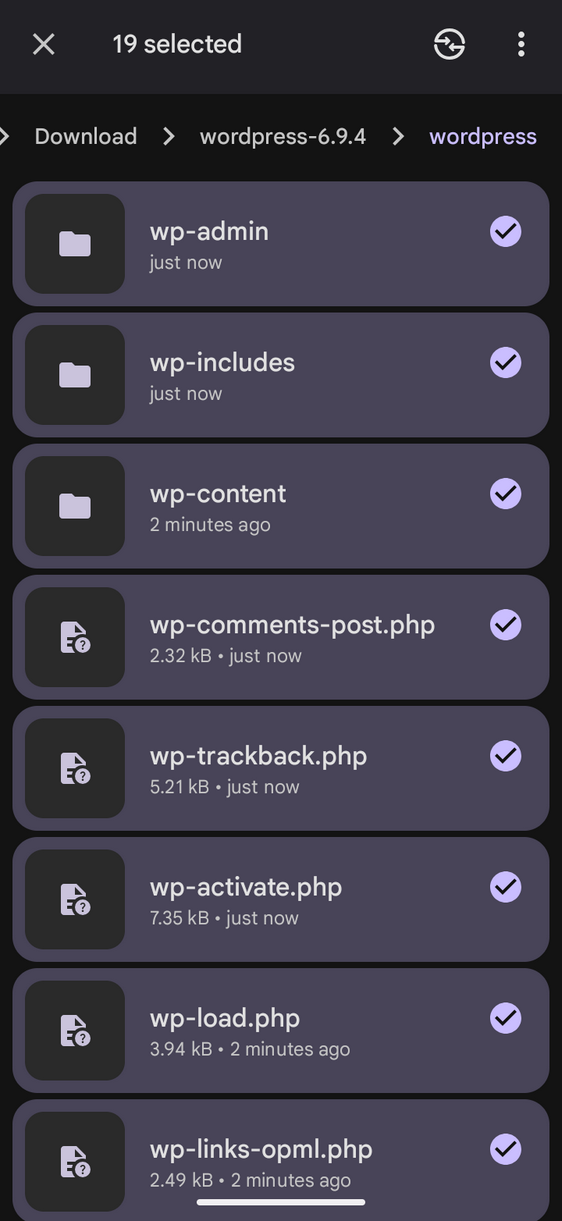
Task: Tap the bottom navigation gesture handle
Action: tap(281, 1202)
